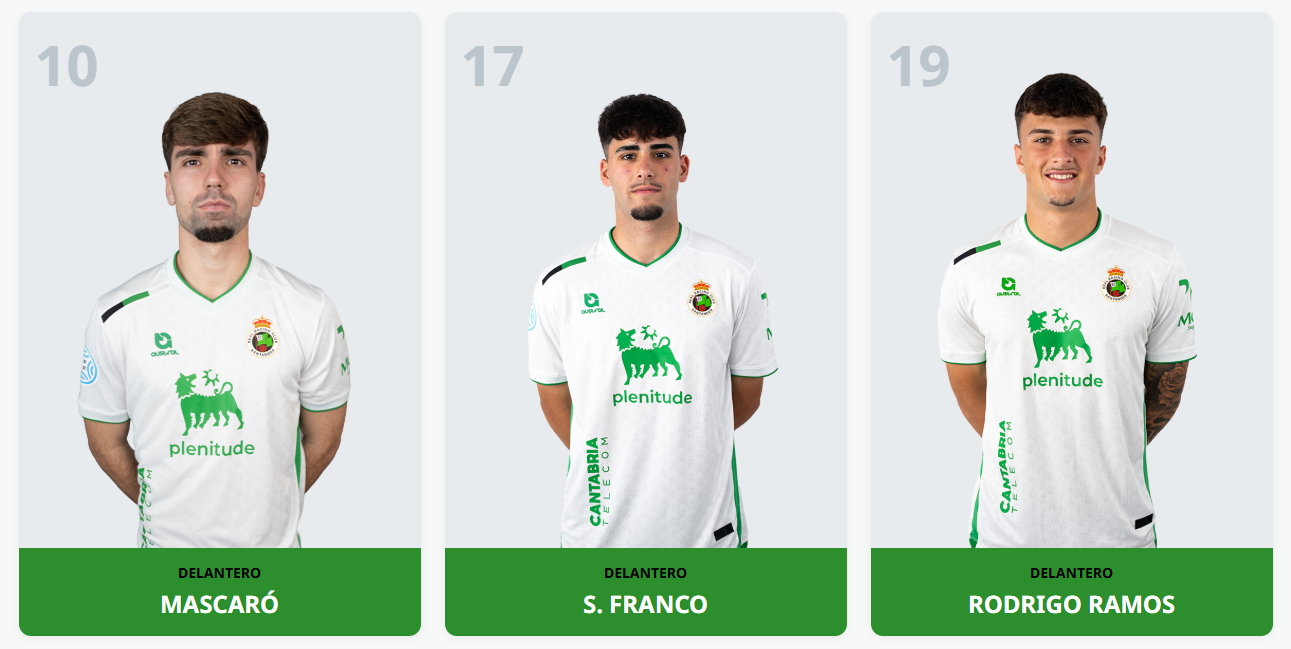Click the S. FRANCO name link
Screen dimensions: 1291x649
point(646,604)
